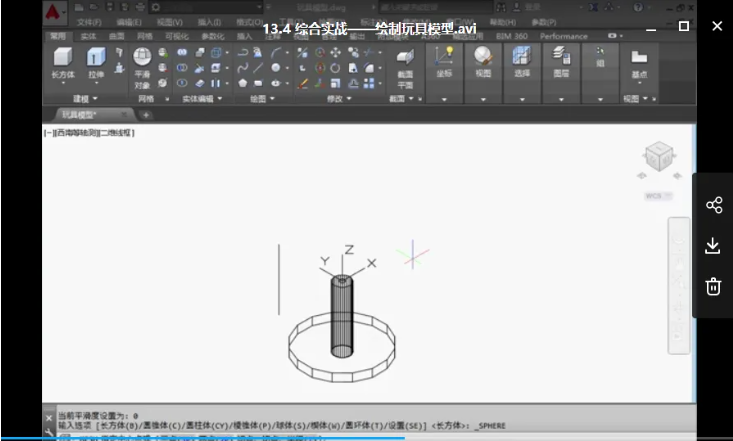The height and width of the screenshot is (441, 733).
Task: Choose the Line draw tool
Action: 258,68
